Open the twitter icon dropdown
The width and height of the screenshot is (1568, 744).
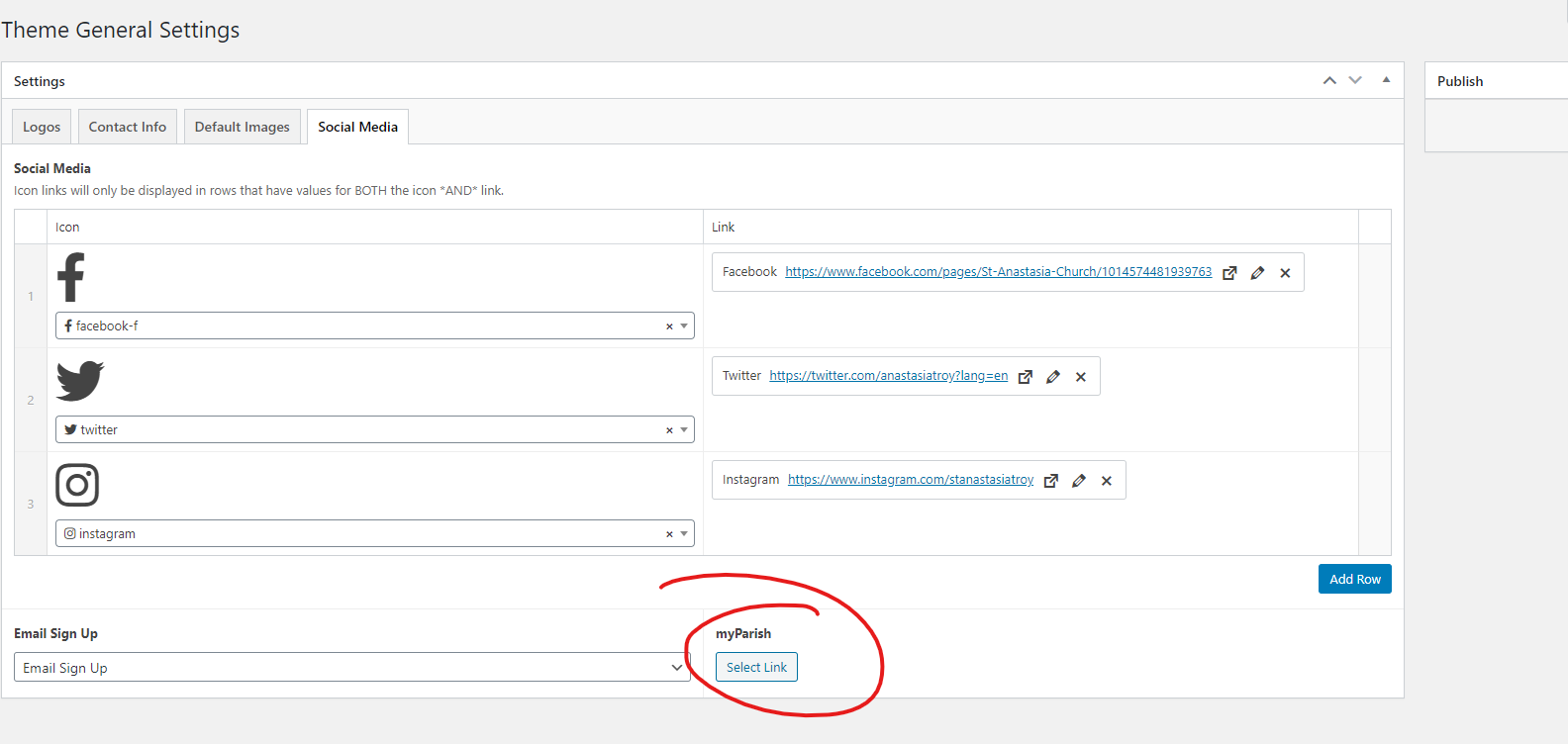pyautogui.click(x=684, y=430)
